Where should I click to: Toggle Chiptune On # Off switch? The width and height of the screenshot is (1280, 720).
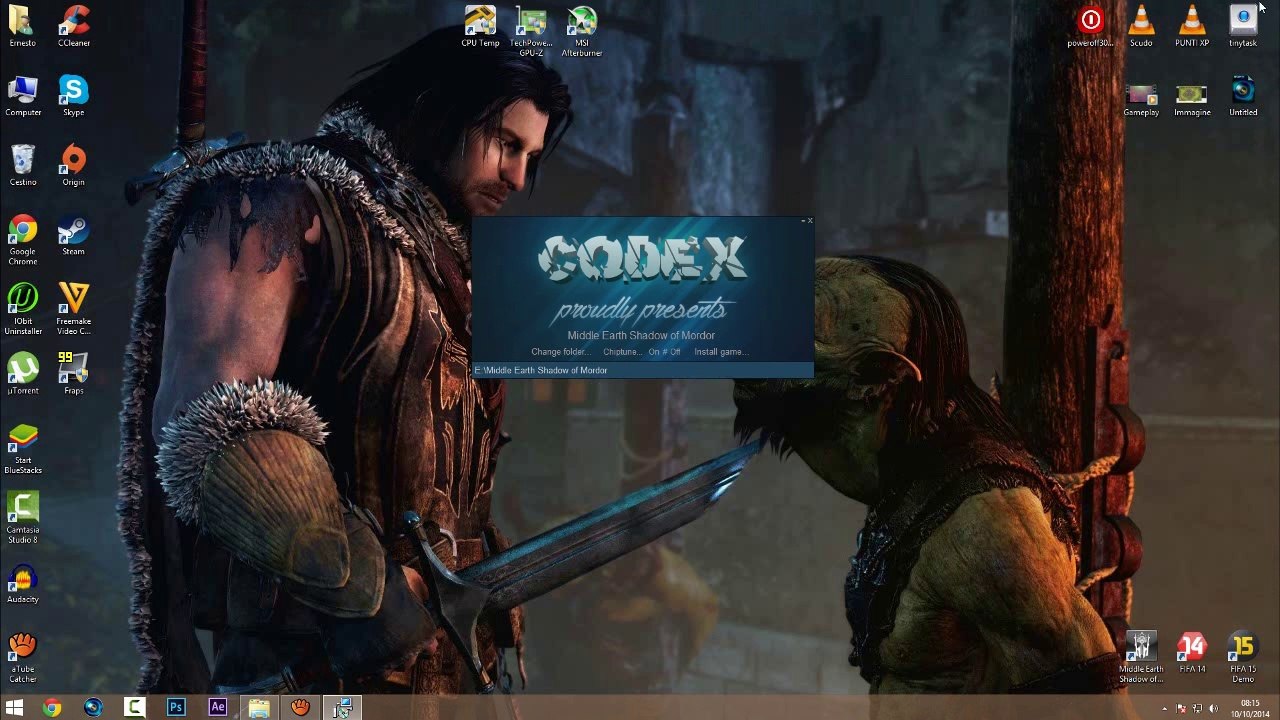click(664, 352)
